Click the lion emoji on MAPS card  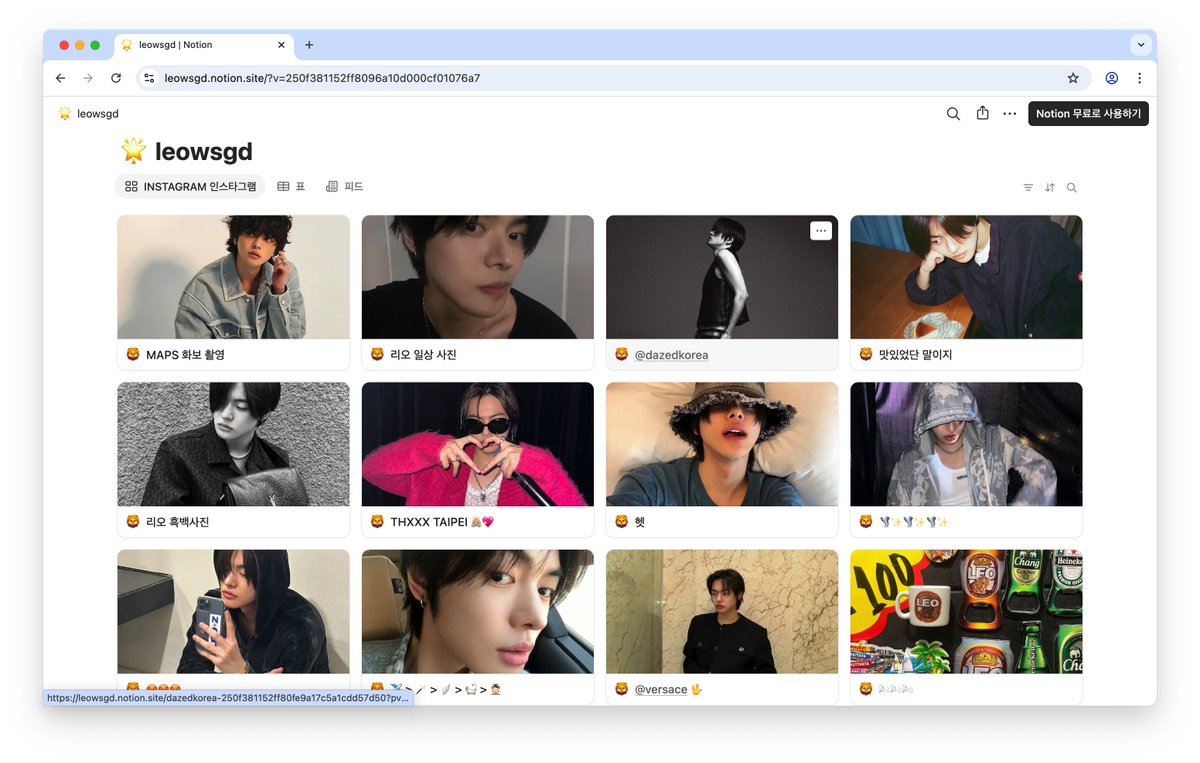[x=133, y=355]
